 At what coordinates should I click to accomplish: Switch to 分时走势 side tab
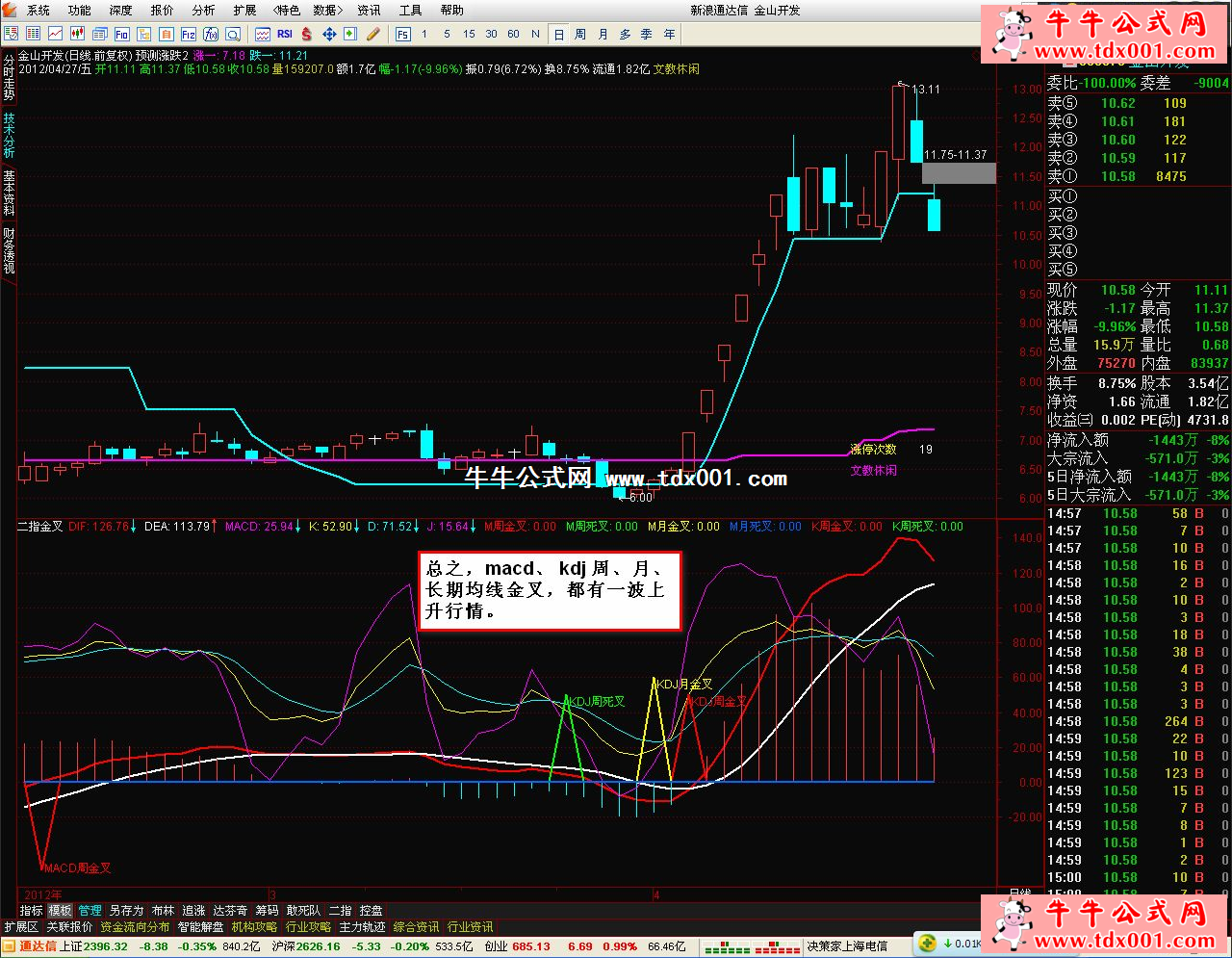(9, 76)
